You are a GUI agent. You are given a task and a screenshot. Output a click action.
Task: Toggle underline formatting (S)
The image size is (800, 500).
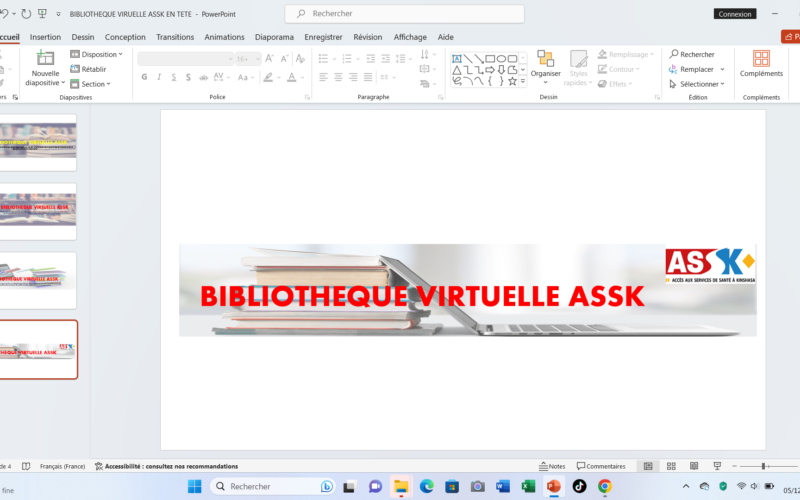click(x=174, y=77)
